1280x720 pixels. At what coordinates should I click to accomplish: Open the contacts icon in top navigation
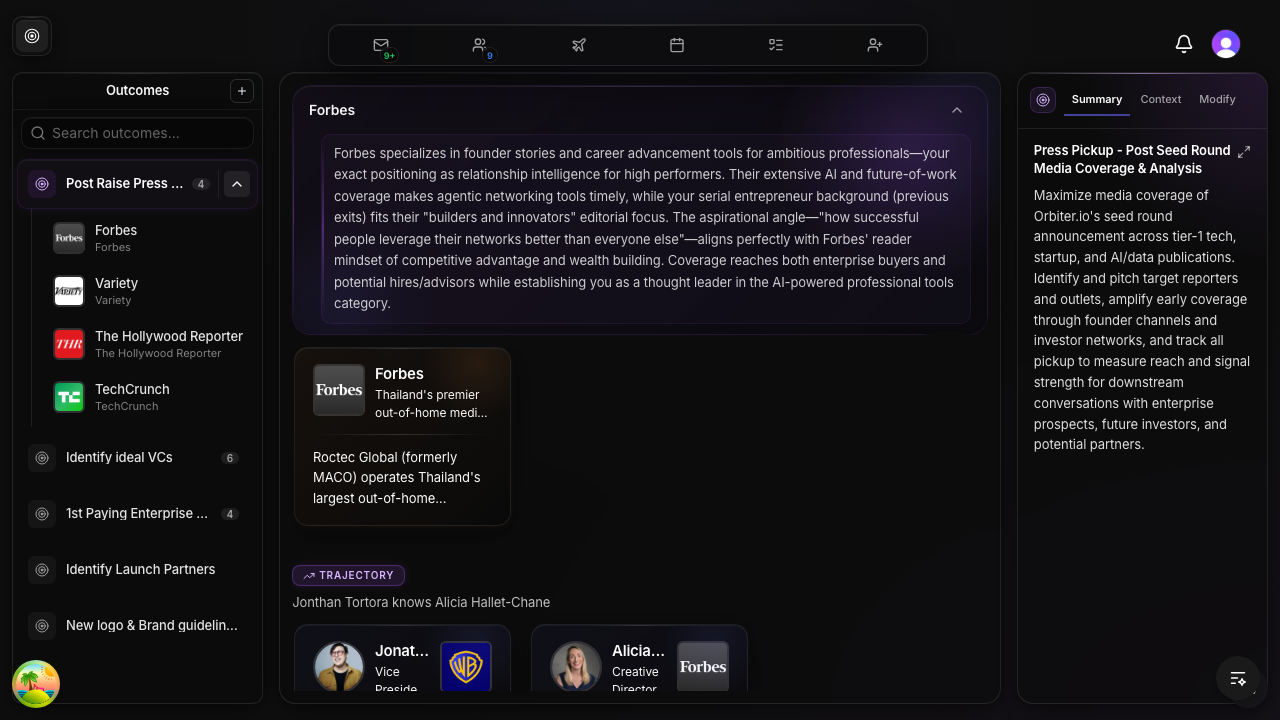480,45
